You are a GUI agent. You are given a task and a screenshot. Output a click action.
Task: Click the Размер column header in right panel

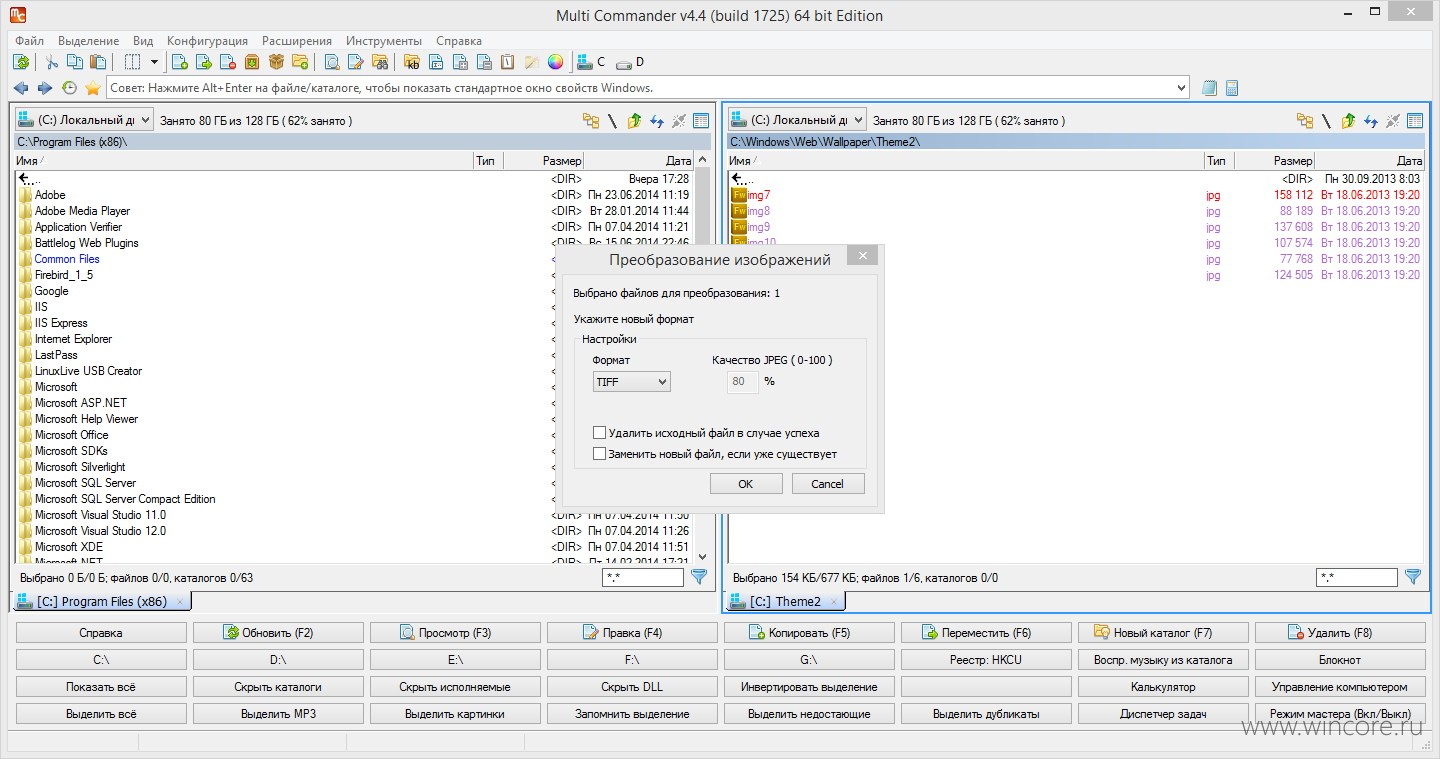(x=1274, y=160)
